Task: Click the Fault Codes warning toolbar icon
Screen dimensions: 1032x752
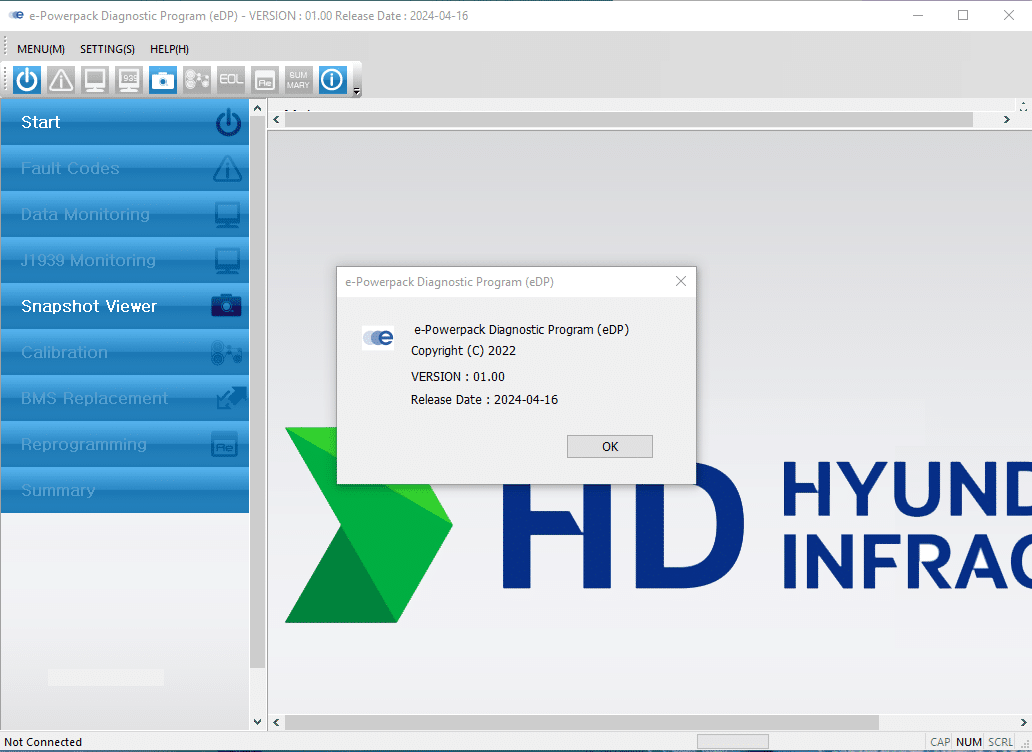Action: [61, 80]
